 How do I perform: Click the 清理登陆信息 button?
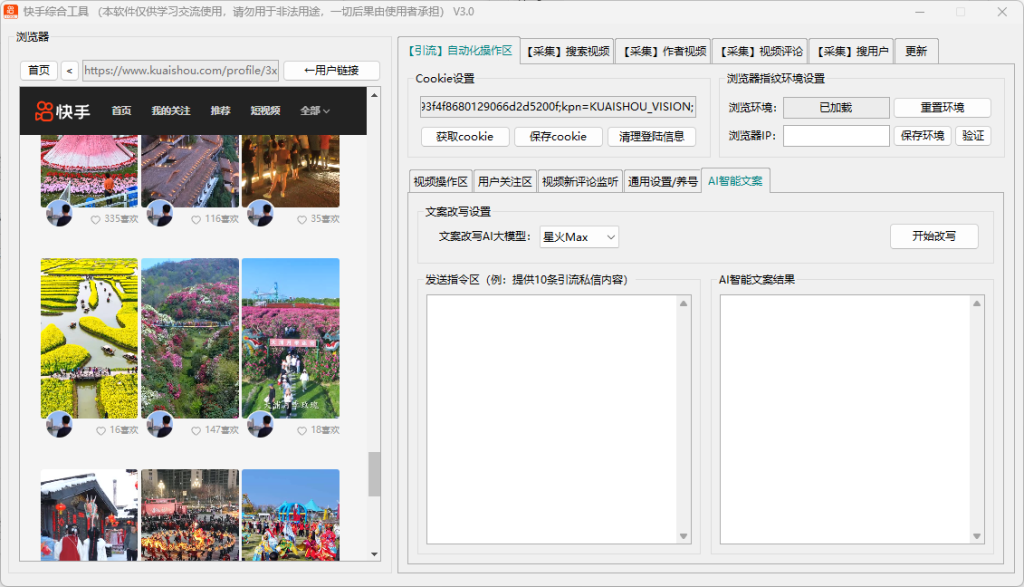pos(654,136)
